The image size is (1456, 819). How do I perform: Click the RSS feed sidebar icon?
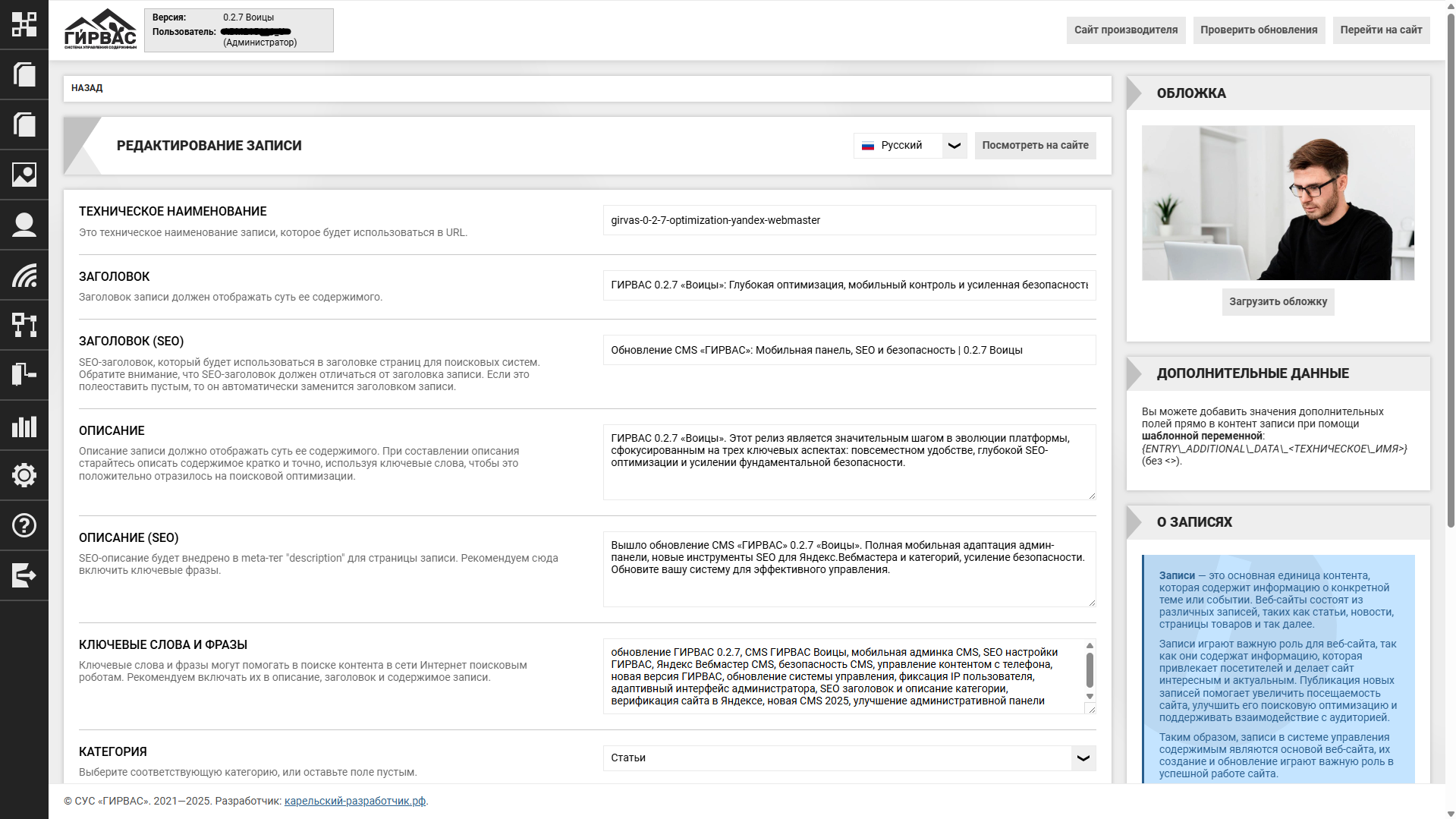(24, 275)
